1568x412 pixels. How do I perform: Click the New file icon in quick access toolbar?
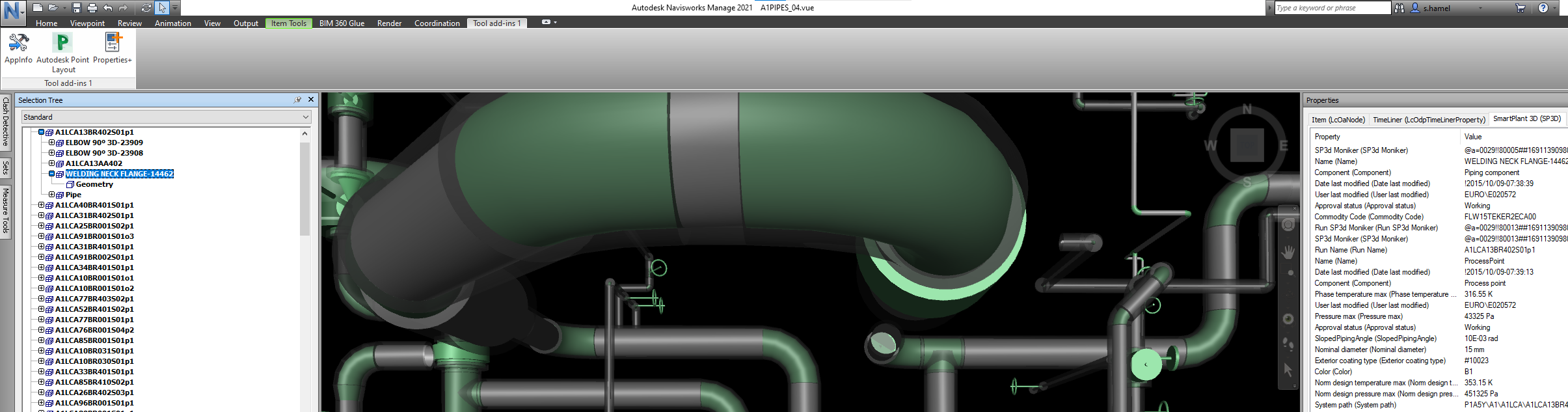38,8
